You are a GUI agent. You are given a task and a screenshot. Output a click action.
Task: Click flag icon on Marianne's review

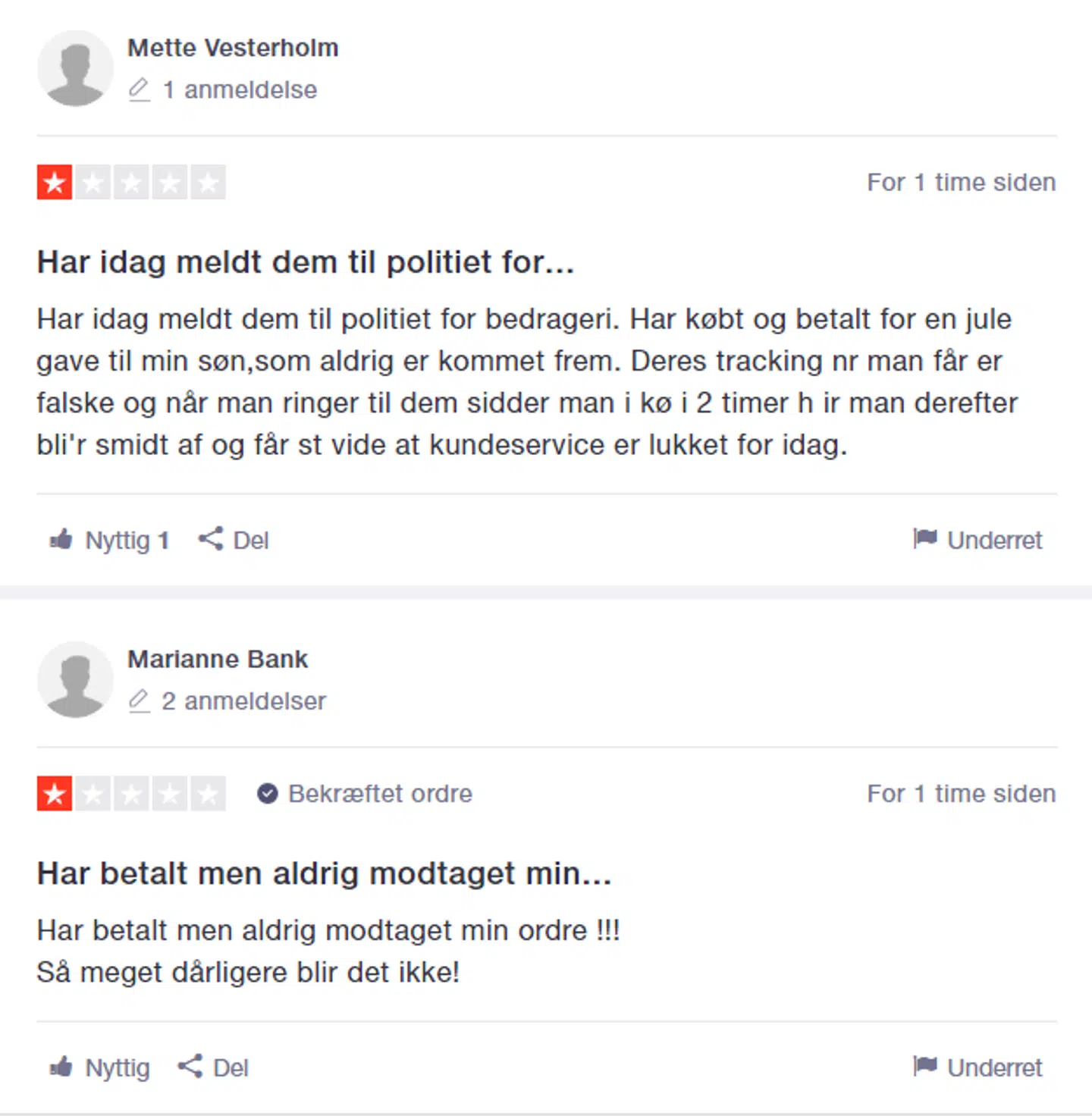[x=925, y=1067]
